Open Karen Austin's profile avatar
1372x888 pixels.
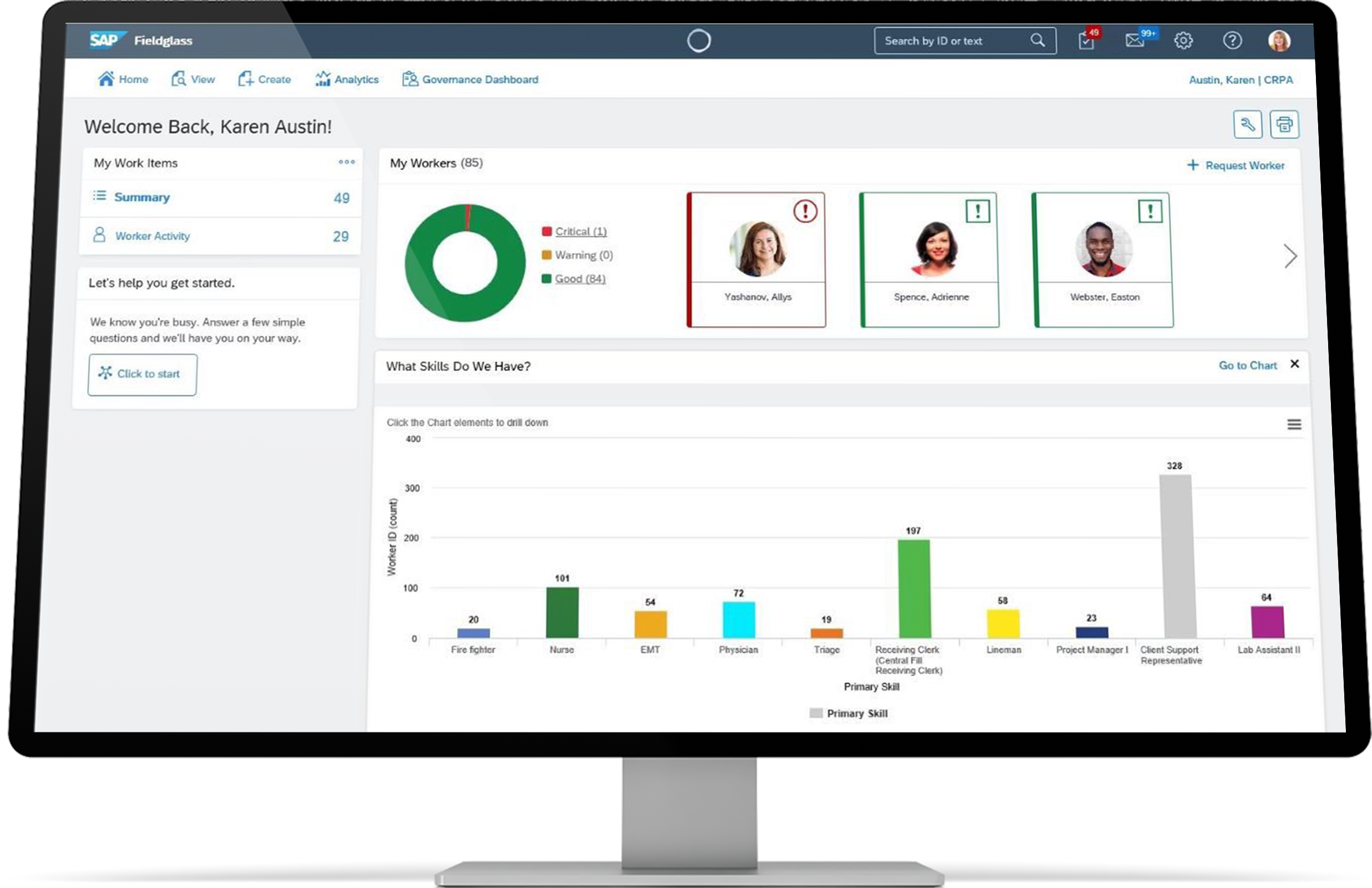click(1279, 41)
